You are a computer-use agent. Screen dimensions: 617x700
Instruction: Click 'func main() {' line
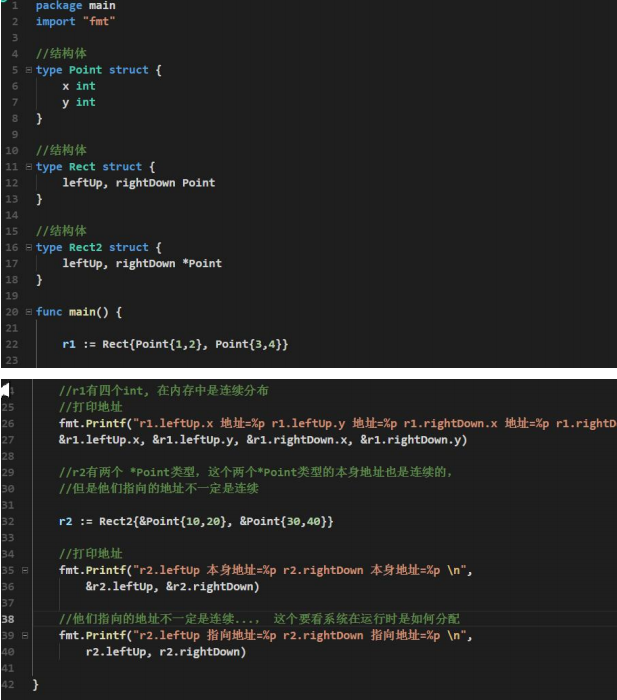click(79, 312)
